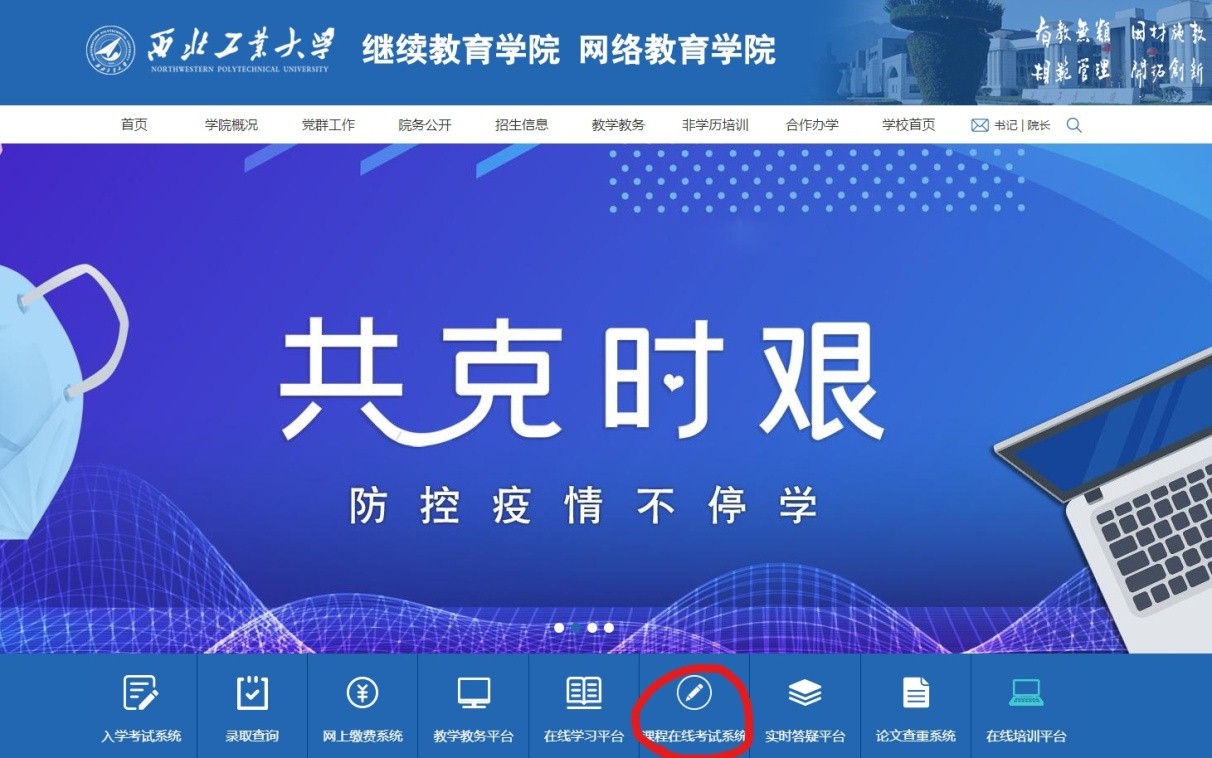This screenshot has width=1212, height=758.
Task: Select the 教学教务 menu item
Action: click(618, 124)
